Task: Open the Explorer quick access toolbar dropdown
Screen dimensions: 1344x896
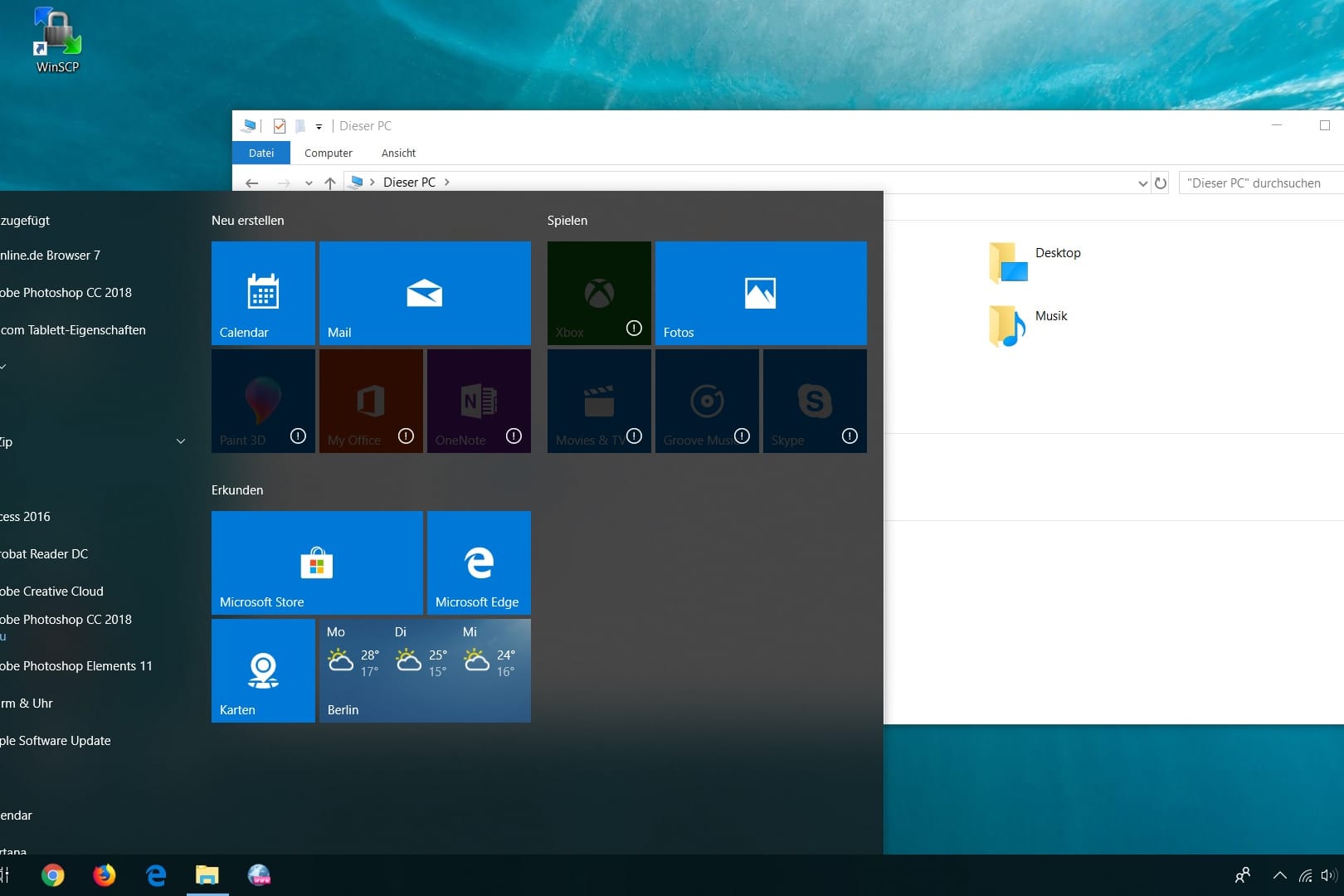Action: [319, 127]
